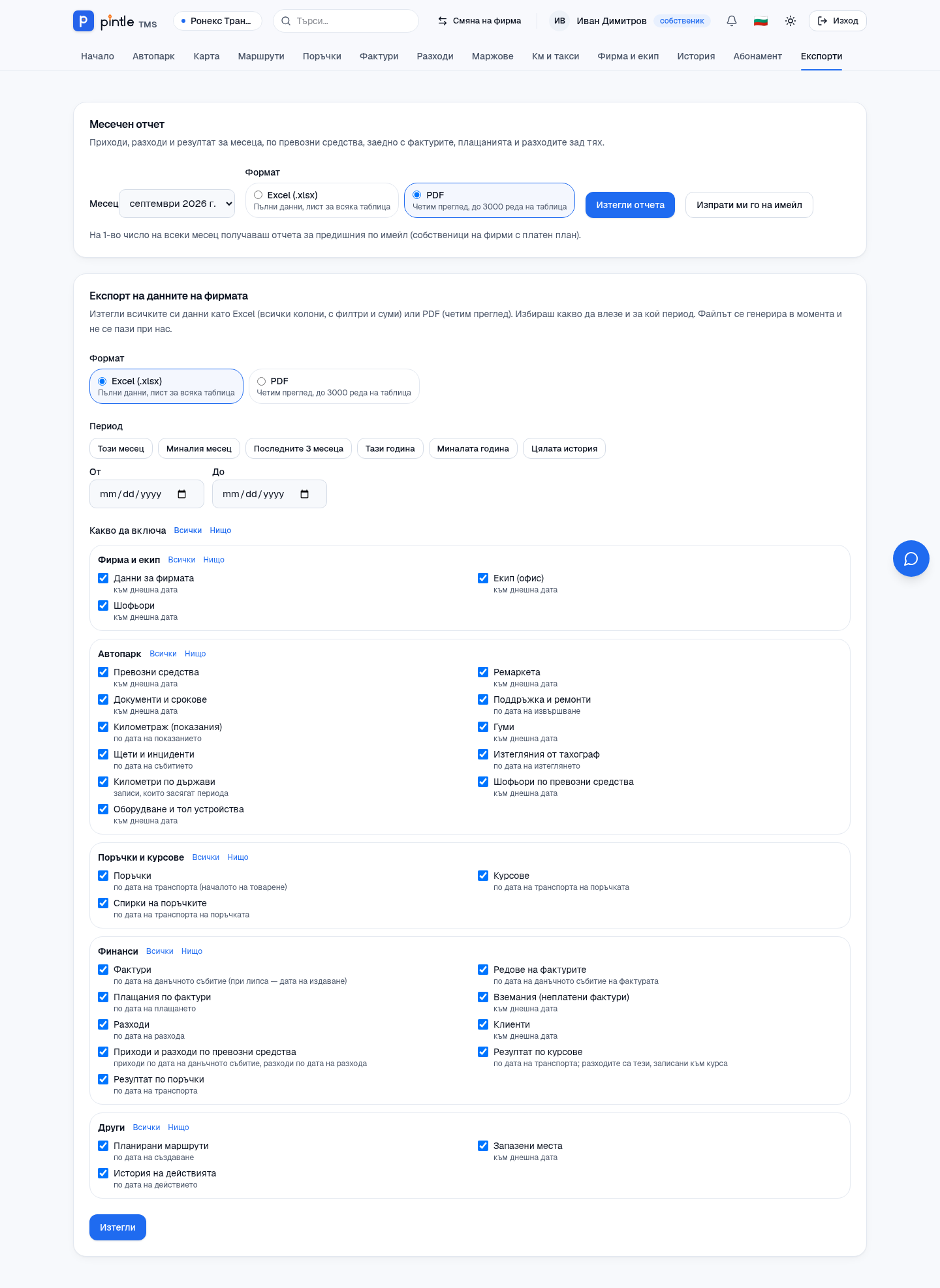Viewport: 940px width, 1288px height.
Task: Open the calendar picker in the "От" date field
Action: point(181,494)
